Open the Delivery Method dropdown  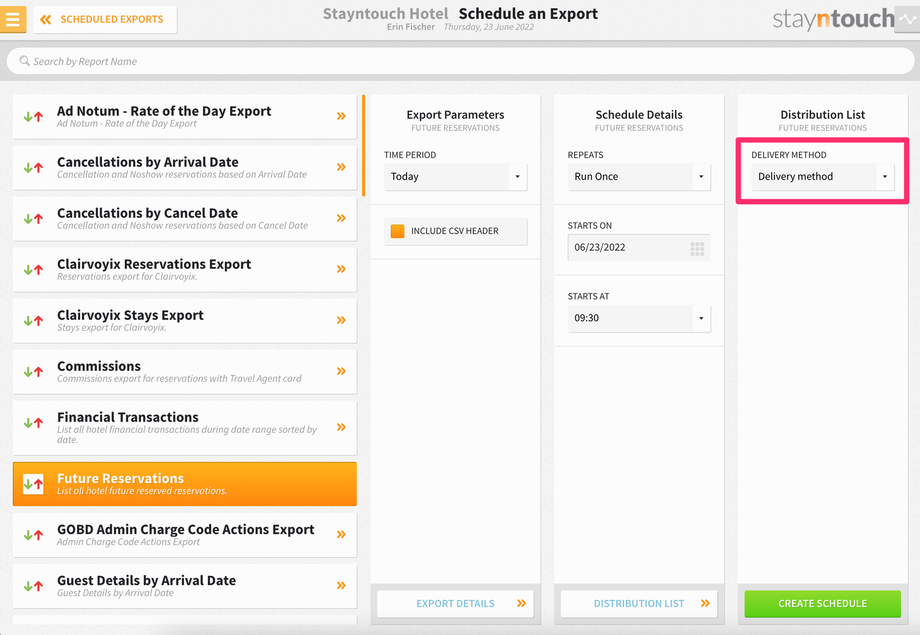(823, 177)
